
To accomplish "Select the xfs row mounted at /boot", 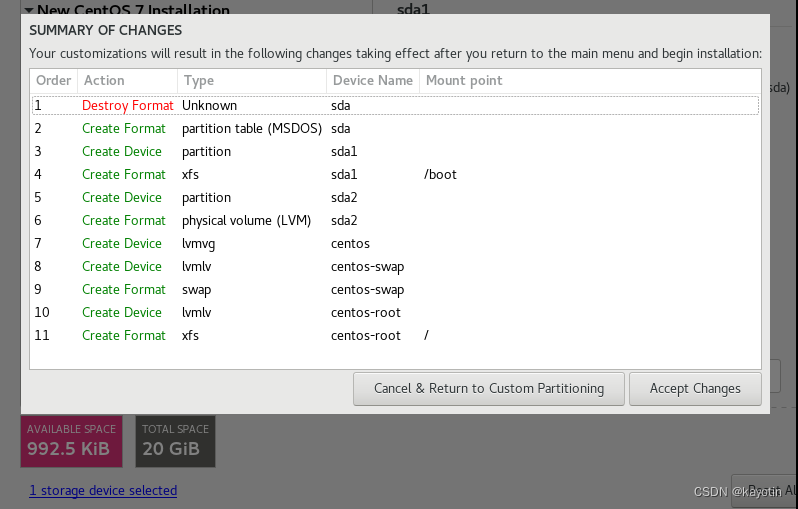I will point(395,174).
